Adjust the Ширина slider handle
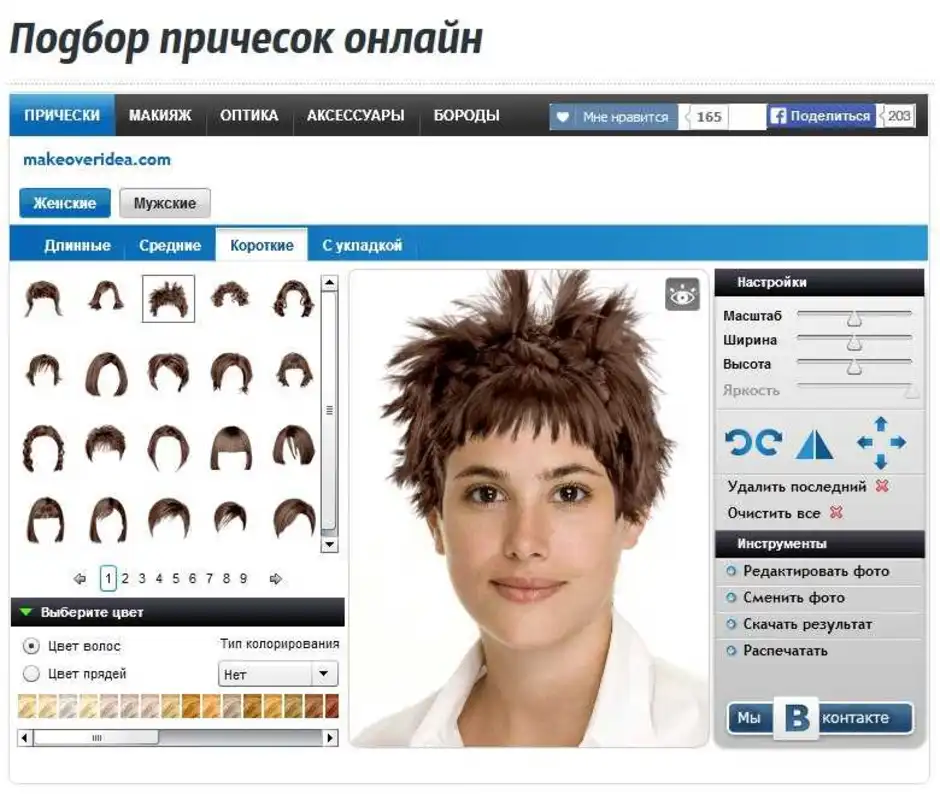Screen dimensions: 940x794 tap(854, 343)
